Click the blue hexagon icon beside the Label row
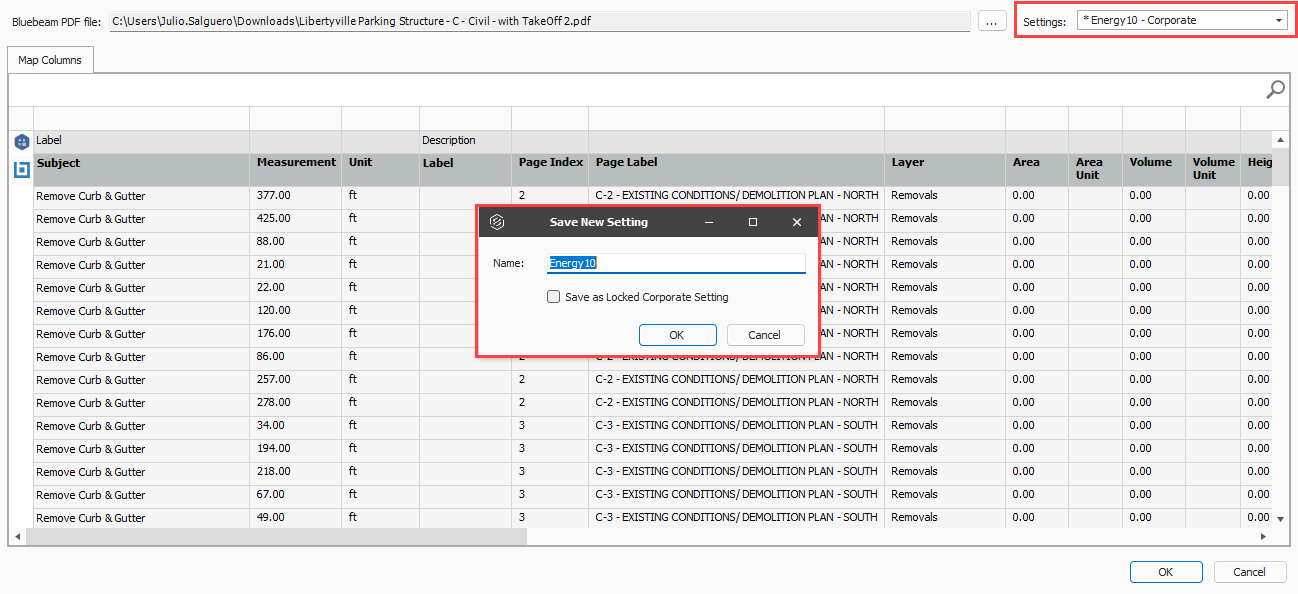 click(21, 142)
